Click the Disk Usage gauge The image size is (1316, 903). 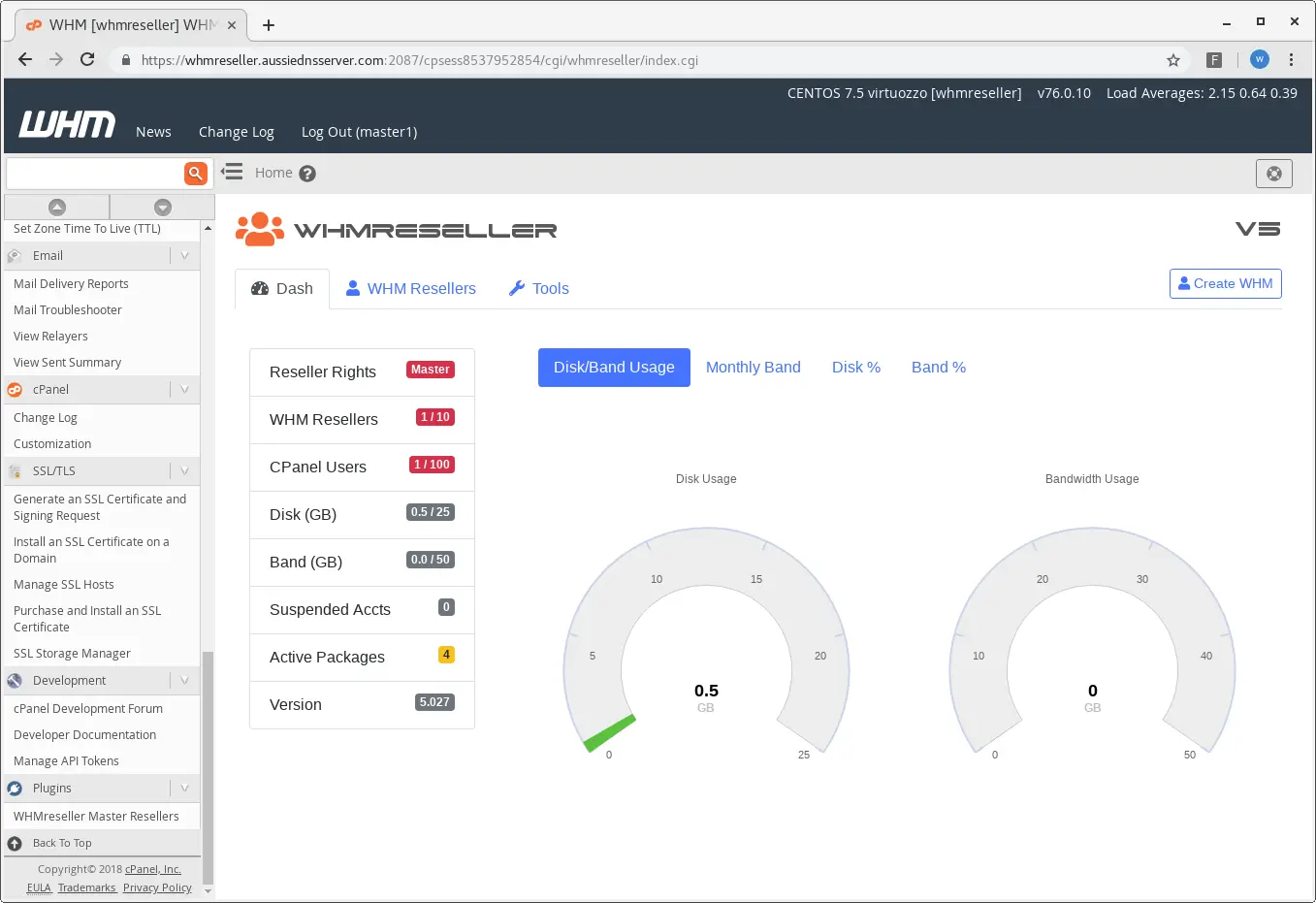click(706, 640)
